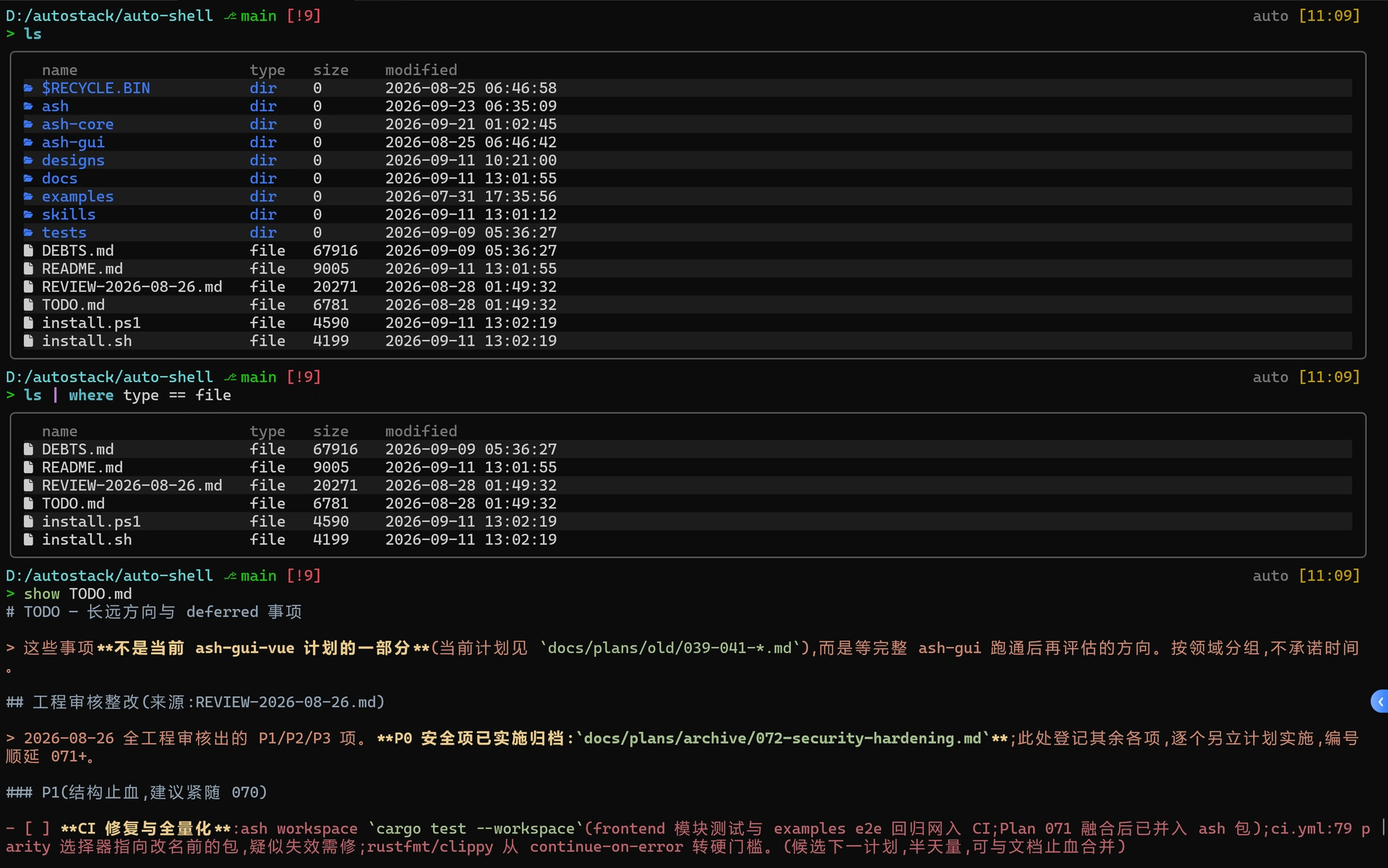Click the top-right [11:09] clock text
Viewport: 1388px width, 868px height.
[1329, 16]
